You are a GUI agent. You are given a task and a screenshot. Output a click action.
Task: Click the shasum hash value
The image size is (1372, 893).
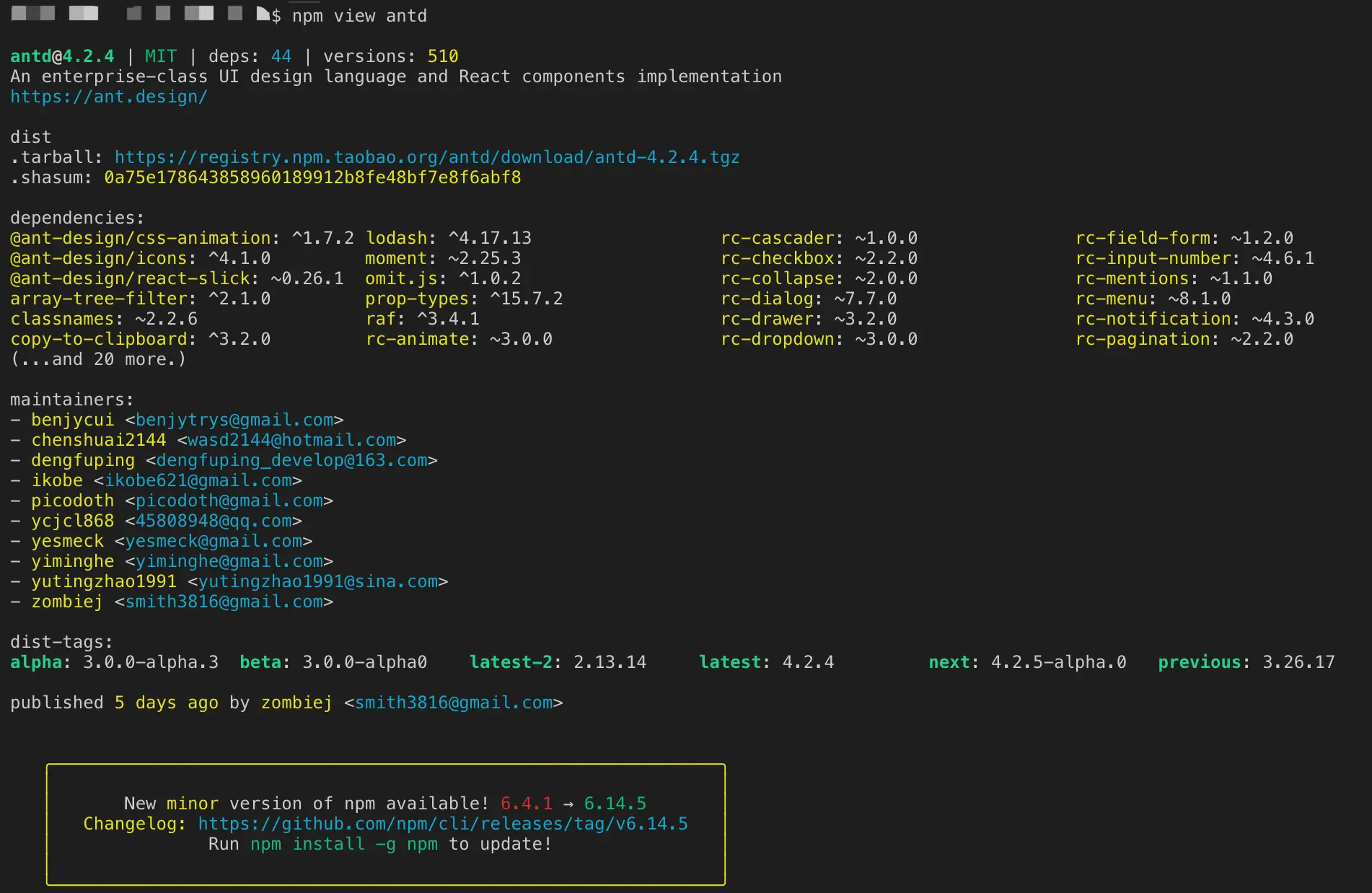tap(312, 177)
